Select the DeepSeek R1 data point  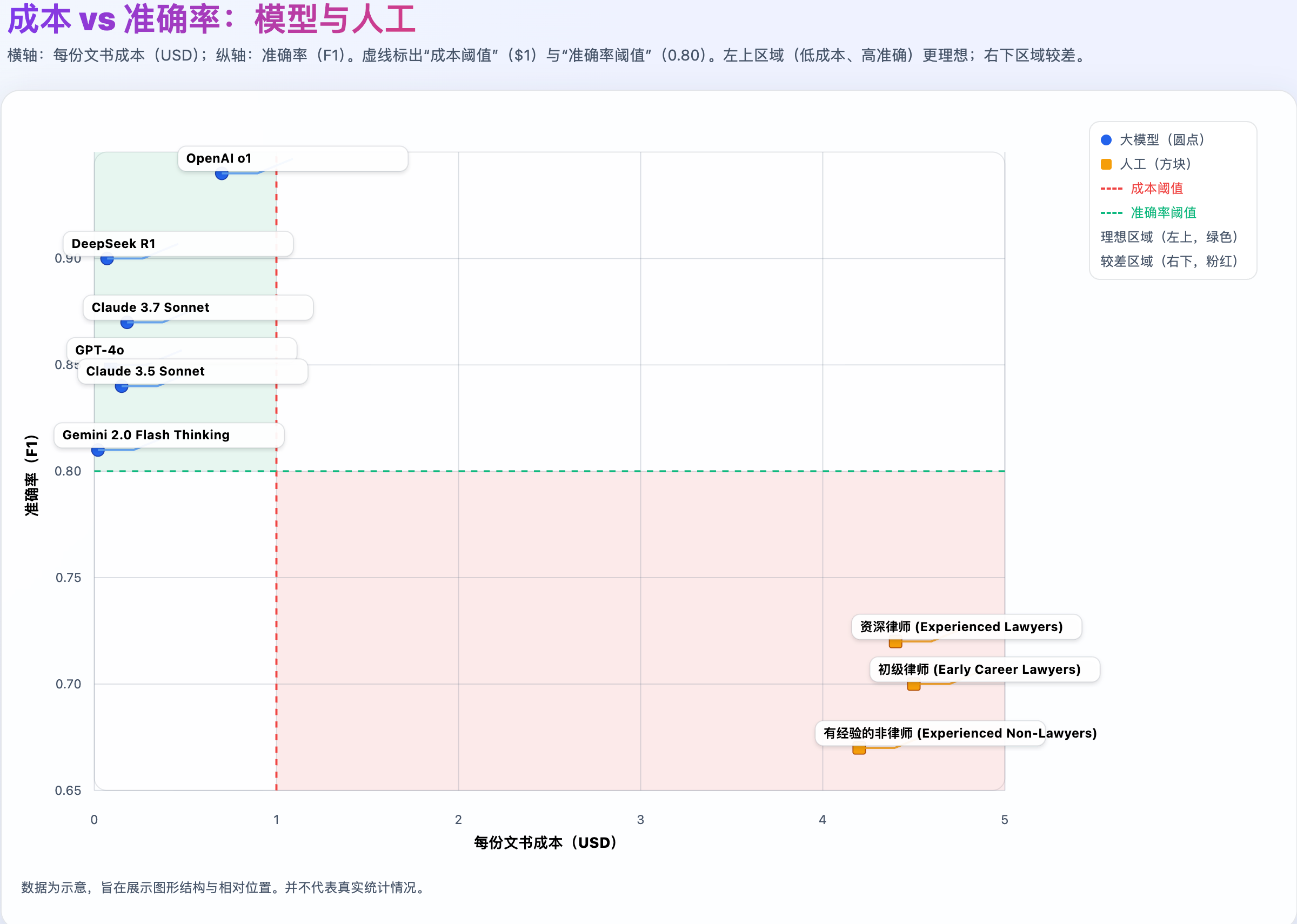(x=108, y=259)
